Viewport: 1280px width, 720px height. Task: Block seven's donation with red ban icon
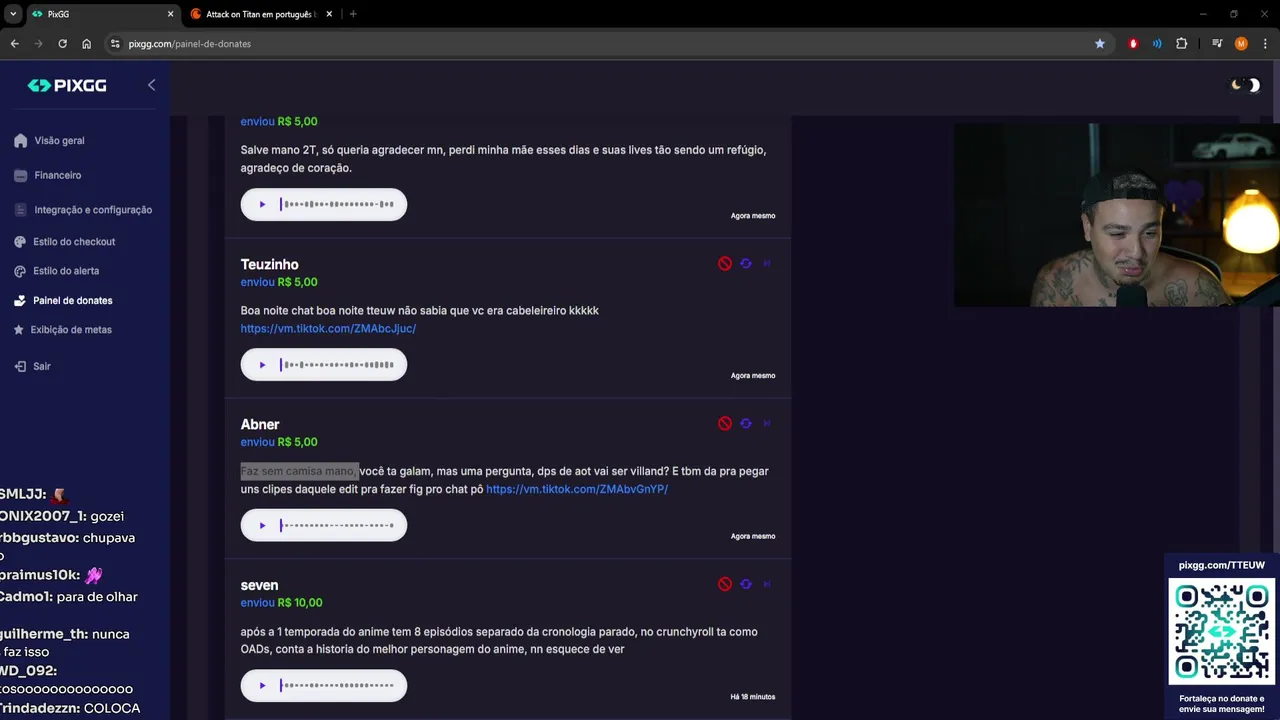point(725,584)
